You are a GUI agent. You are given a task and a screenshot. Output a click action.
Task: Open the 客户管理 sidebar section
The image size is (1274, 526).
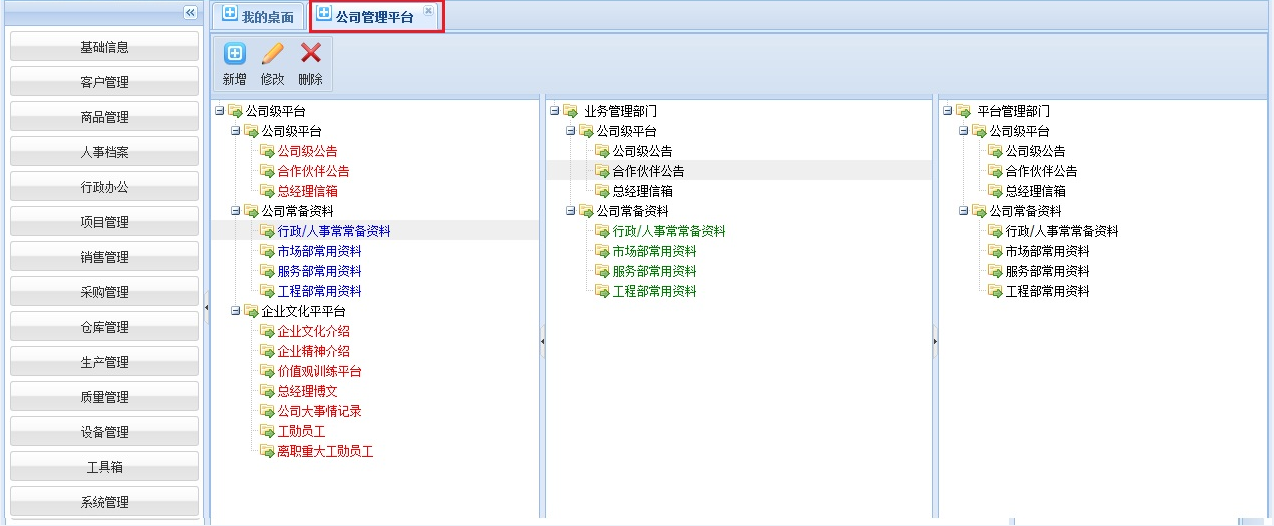pyautogui.click(x=104, y=82)
